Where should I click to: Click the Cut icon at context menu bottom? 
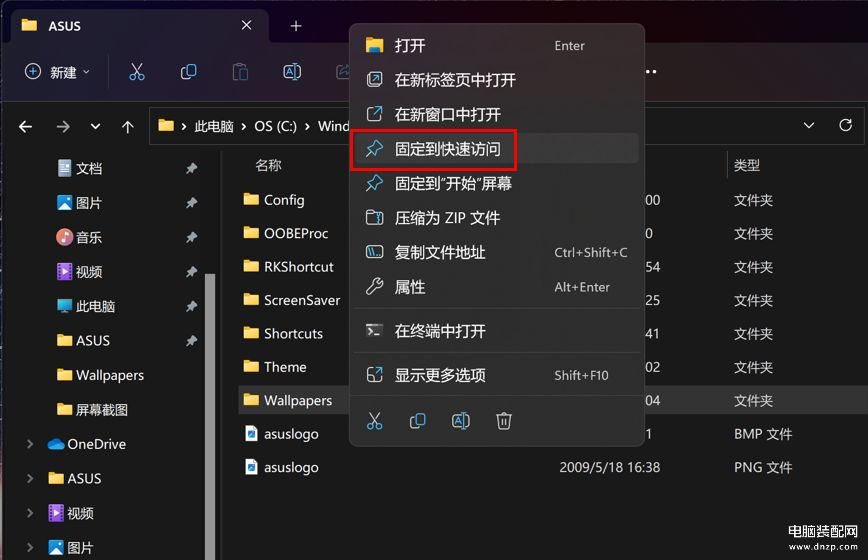coord(375,421)
